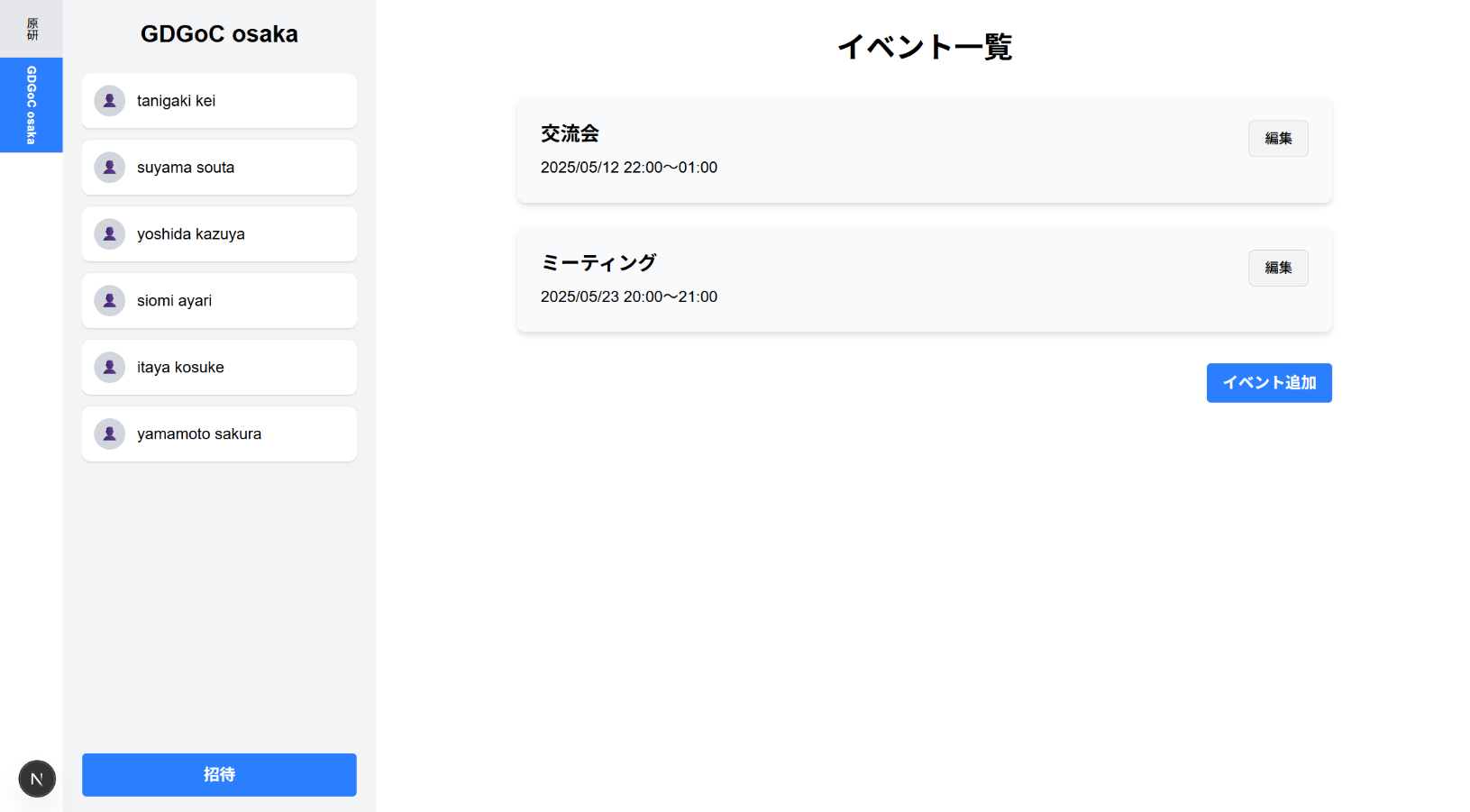Click the イベント追加 button
Viewport: 1470px width, 812px height.
1269,383
